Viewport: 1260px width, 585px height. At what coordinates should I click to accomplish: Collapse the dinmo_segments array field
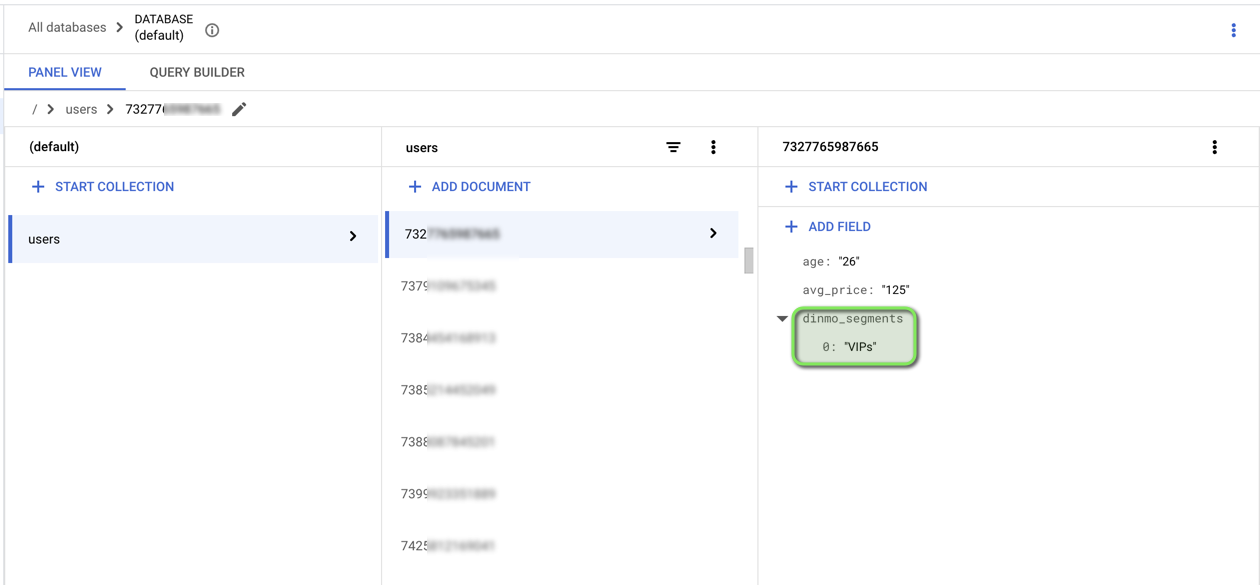coord(782,319)
